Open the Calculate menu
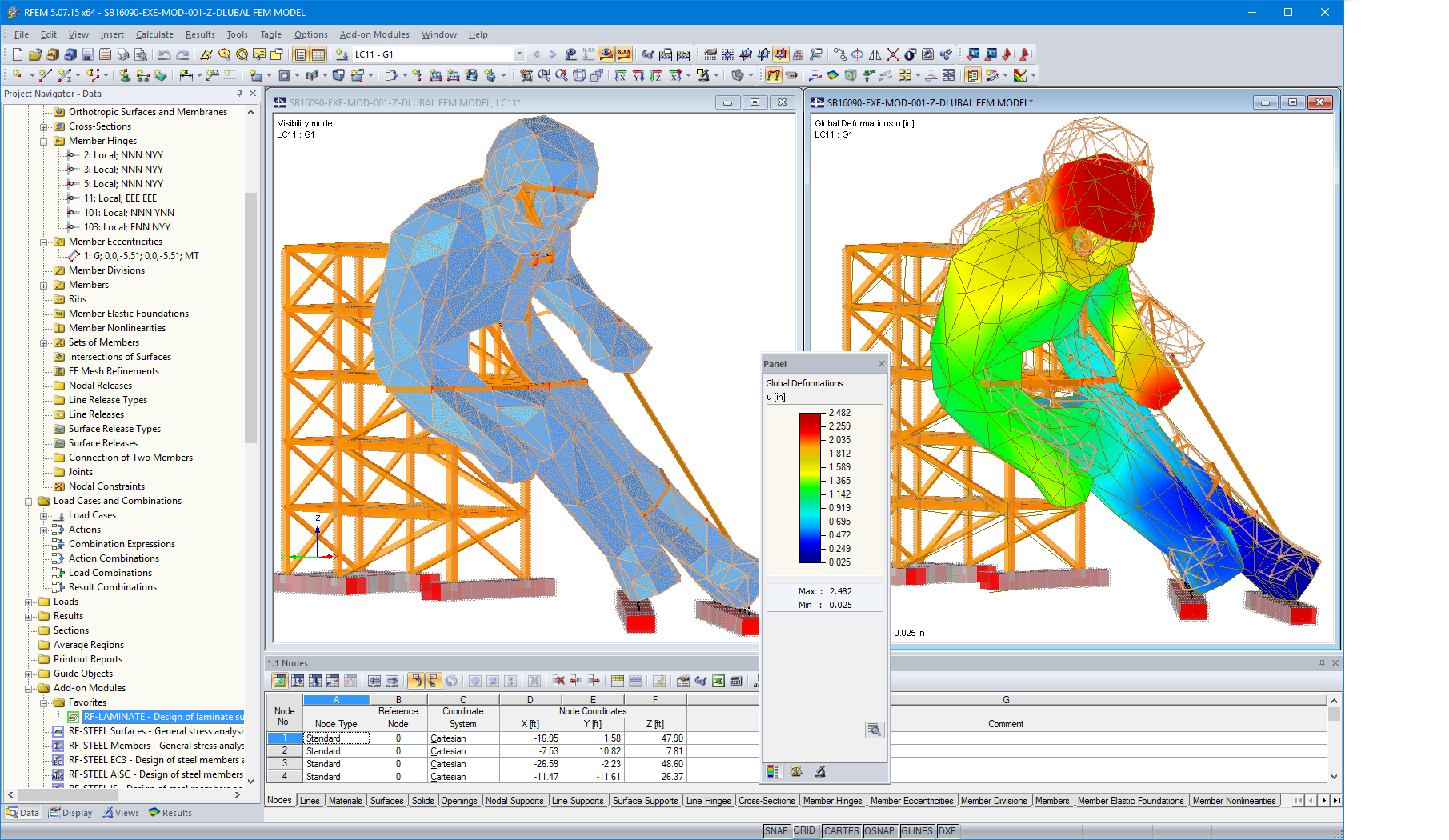The width and height of the screenshot is (1449, 840). click(154, 34)
